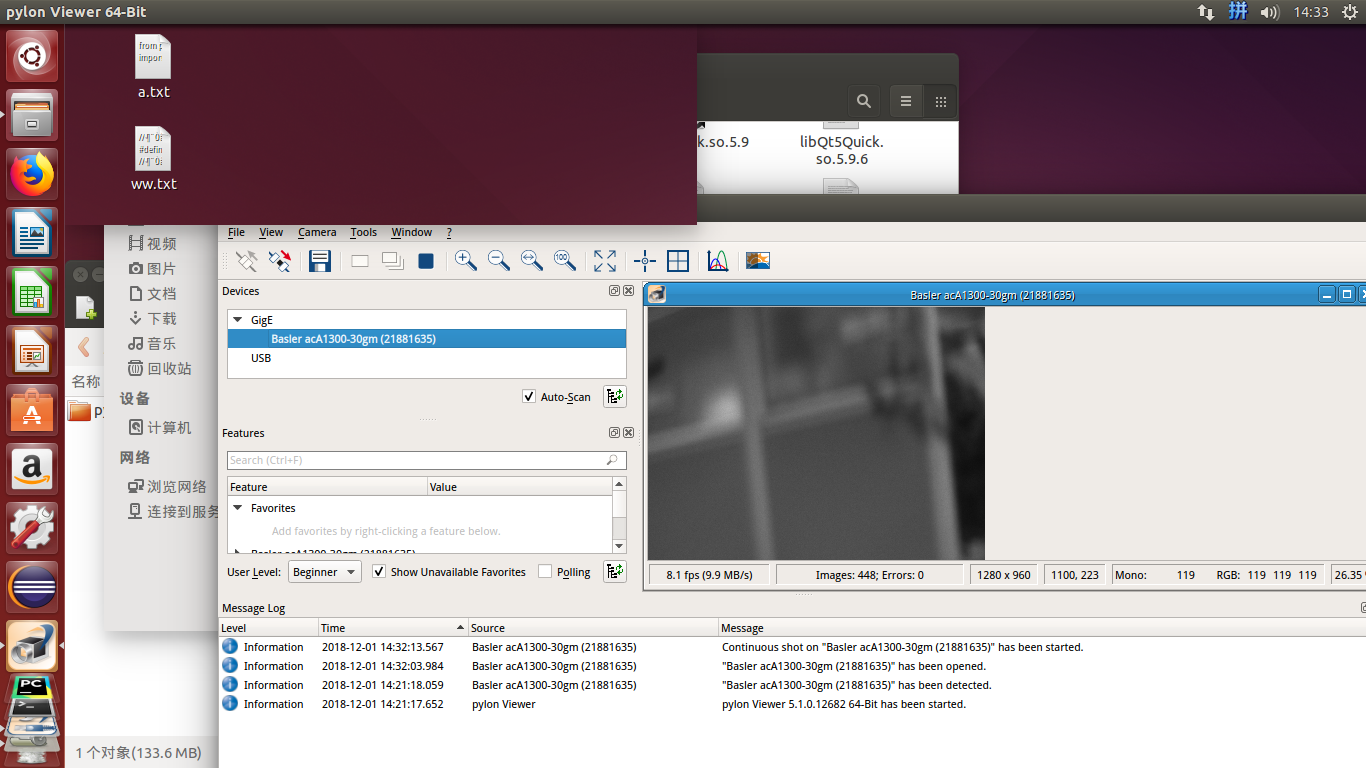Start Continuous Shot acquisition

[x=392, y=261]
